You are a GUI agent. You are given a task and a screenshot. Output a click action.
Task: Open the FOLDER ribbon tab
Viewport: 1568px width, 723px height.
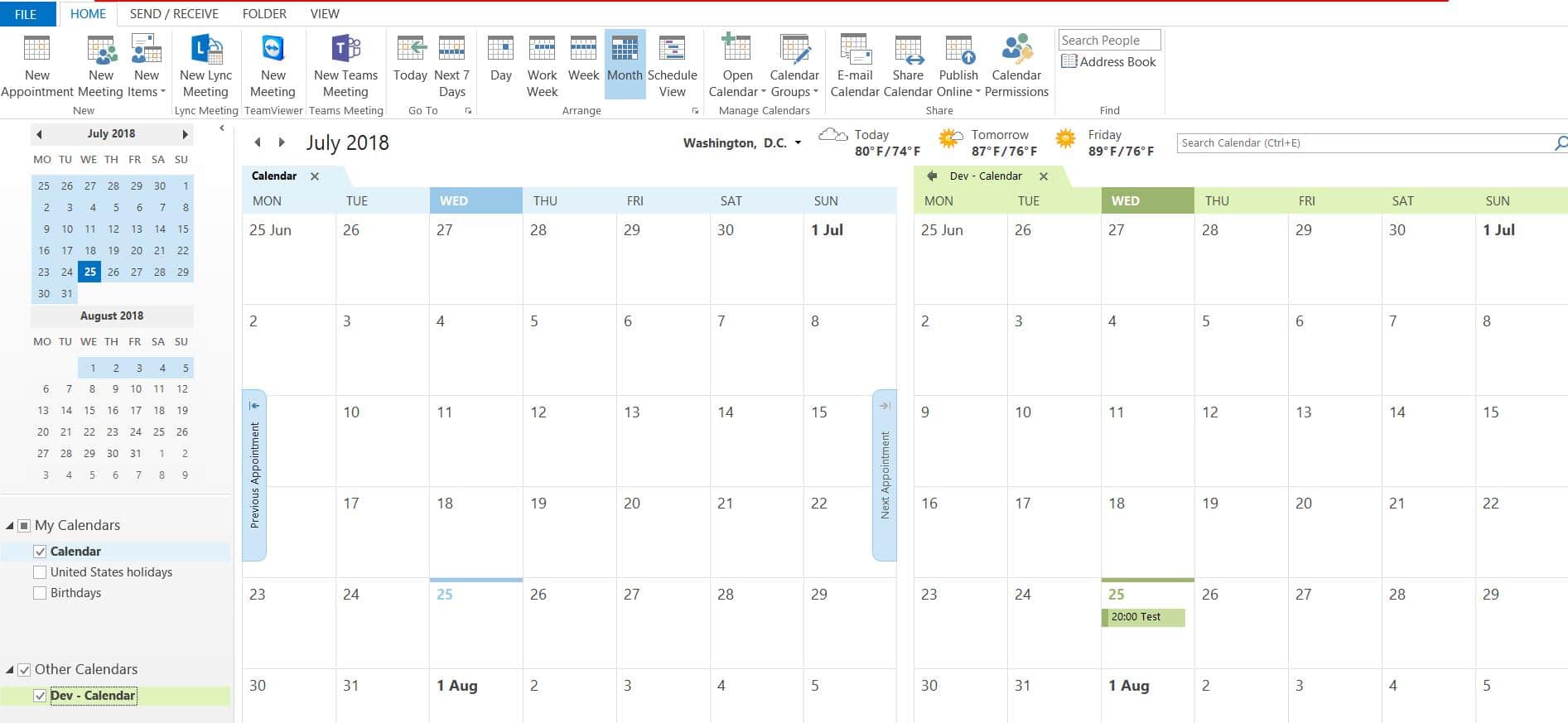(264, 14)
